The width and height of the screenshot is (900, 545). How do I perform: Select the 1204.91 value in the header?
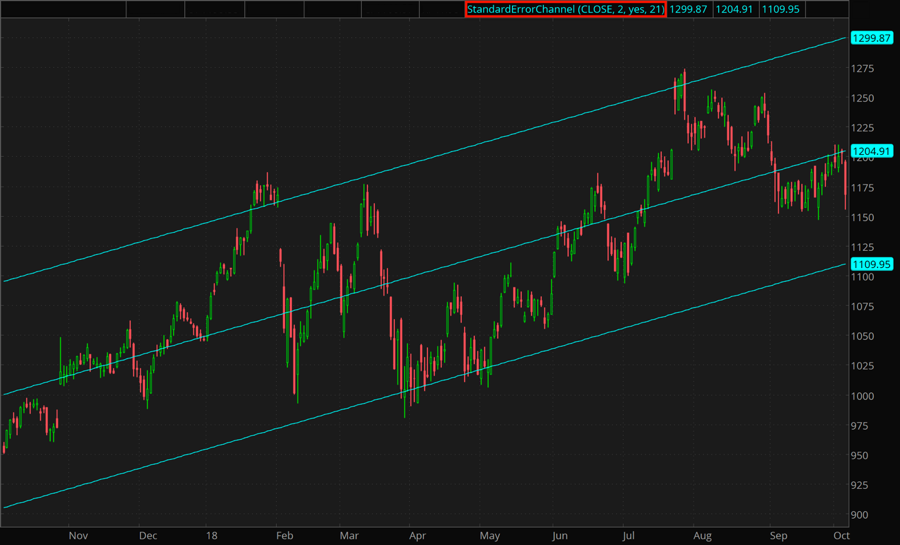coord(734,9)
